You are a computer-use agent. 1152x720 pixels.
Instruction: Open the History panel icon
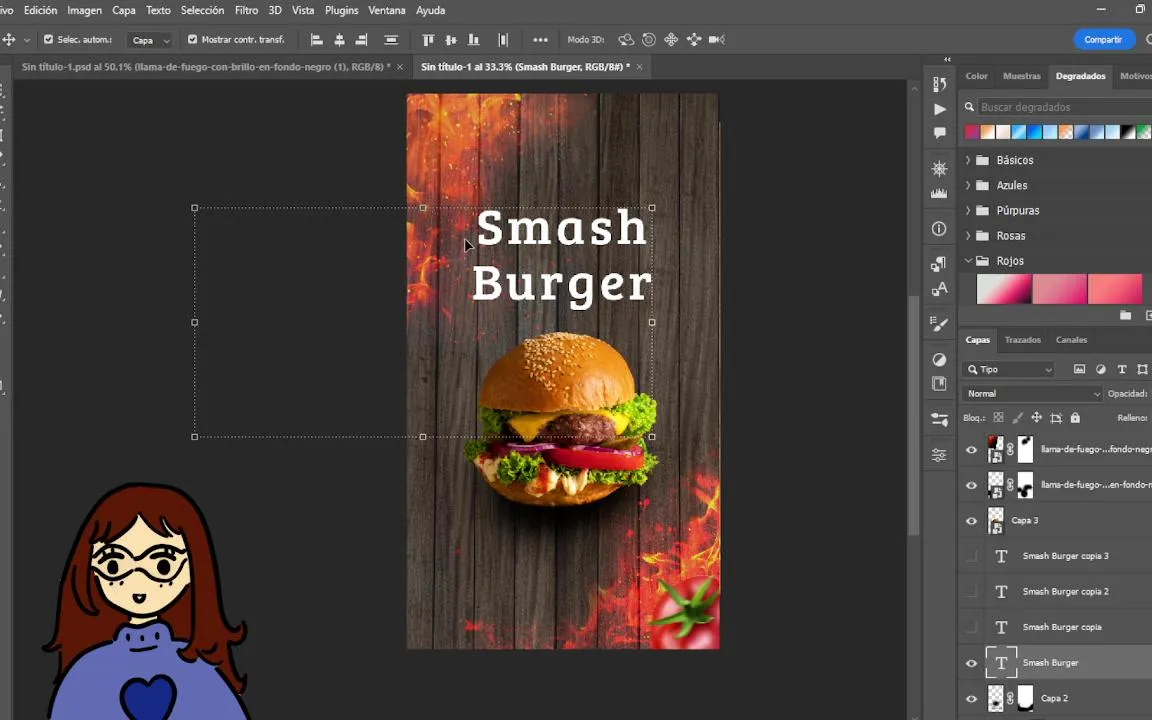(940, 84)
